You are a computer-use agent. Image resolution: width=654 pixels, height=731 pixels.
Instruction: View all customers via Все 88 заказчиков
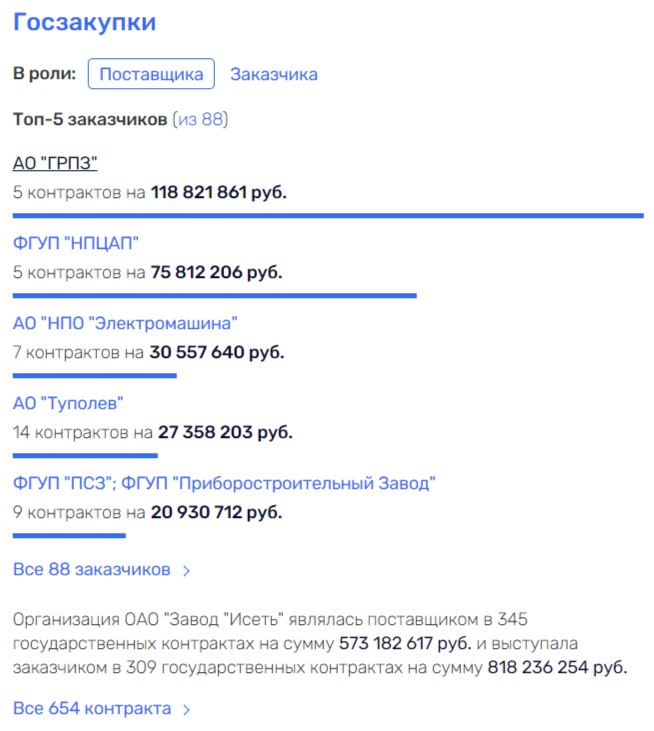(x=92, y=570)
